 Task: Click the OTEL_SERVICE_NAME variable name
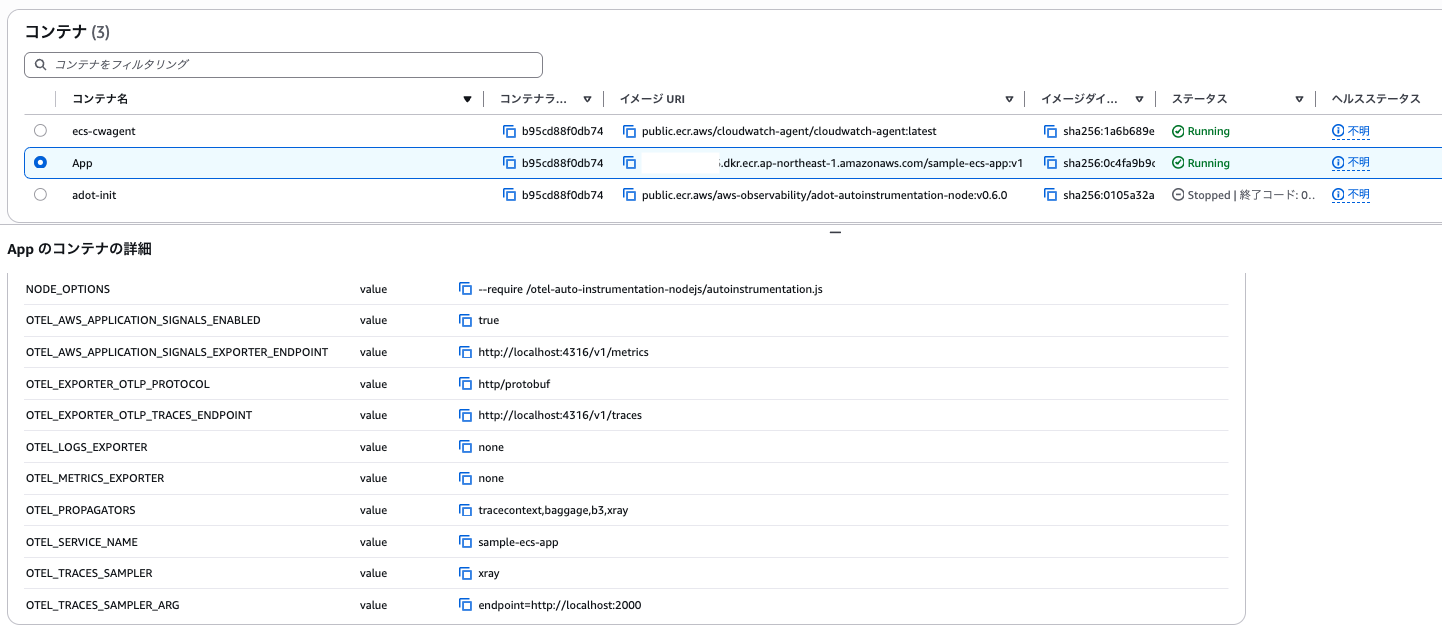(82, 542)
